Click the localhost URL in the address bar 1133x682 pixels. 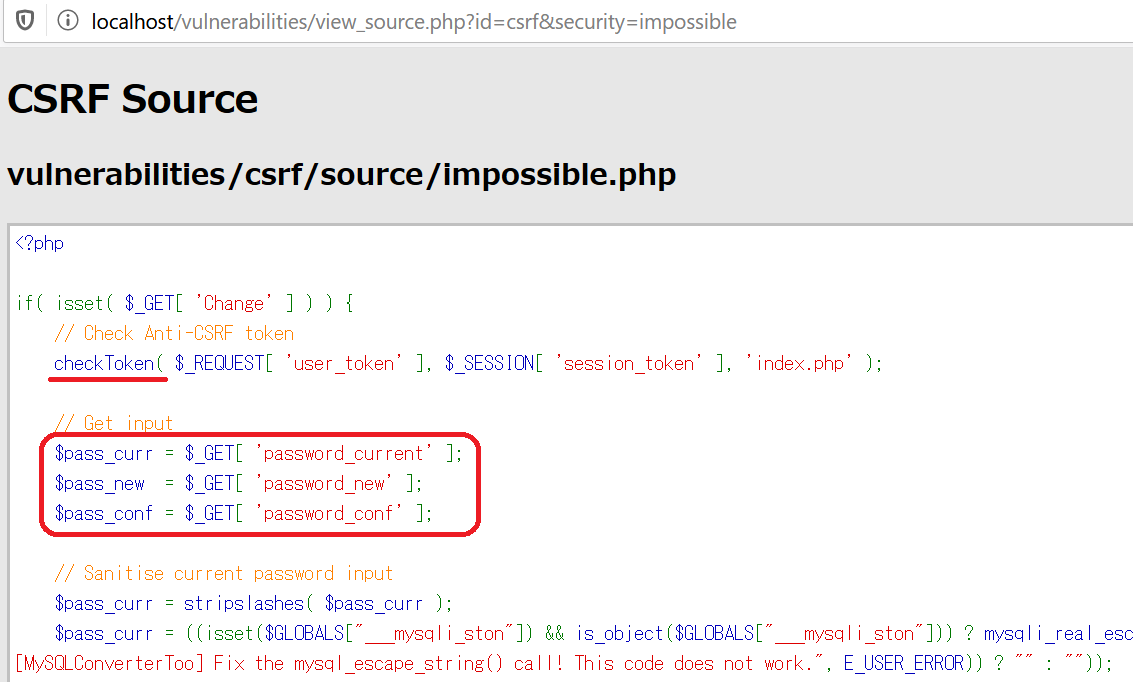coord(413,22)
